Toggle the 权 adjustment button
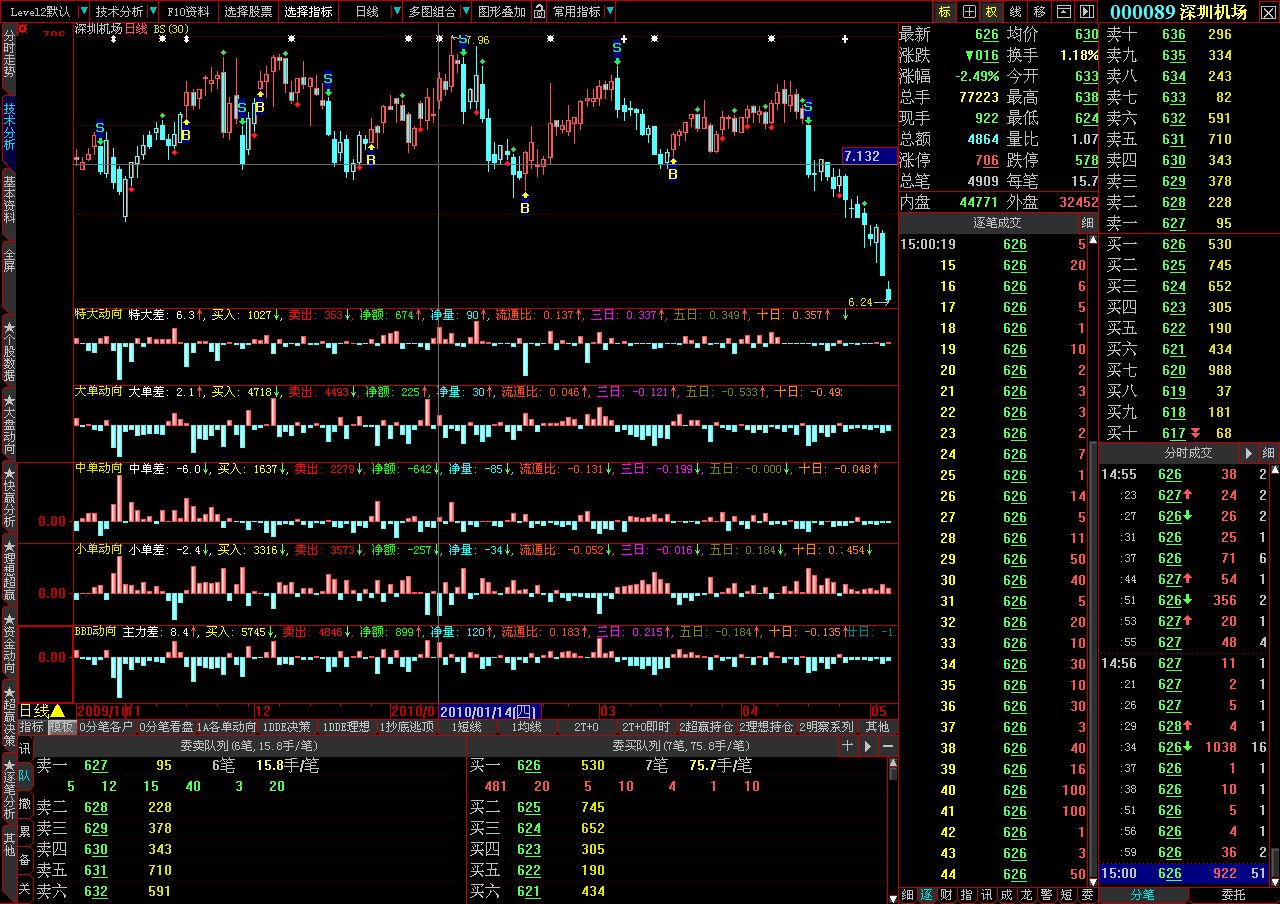 click(992, 12)
